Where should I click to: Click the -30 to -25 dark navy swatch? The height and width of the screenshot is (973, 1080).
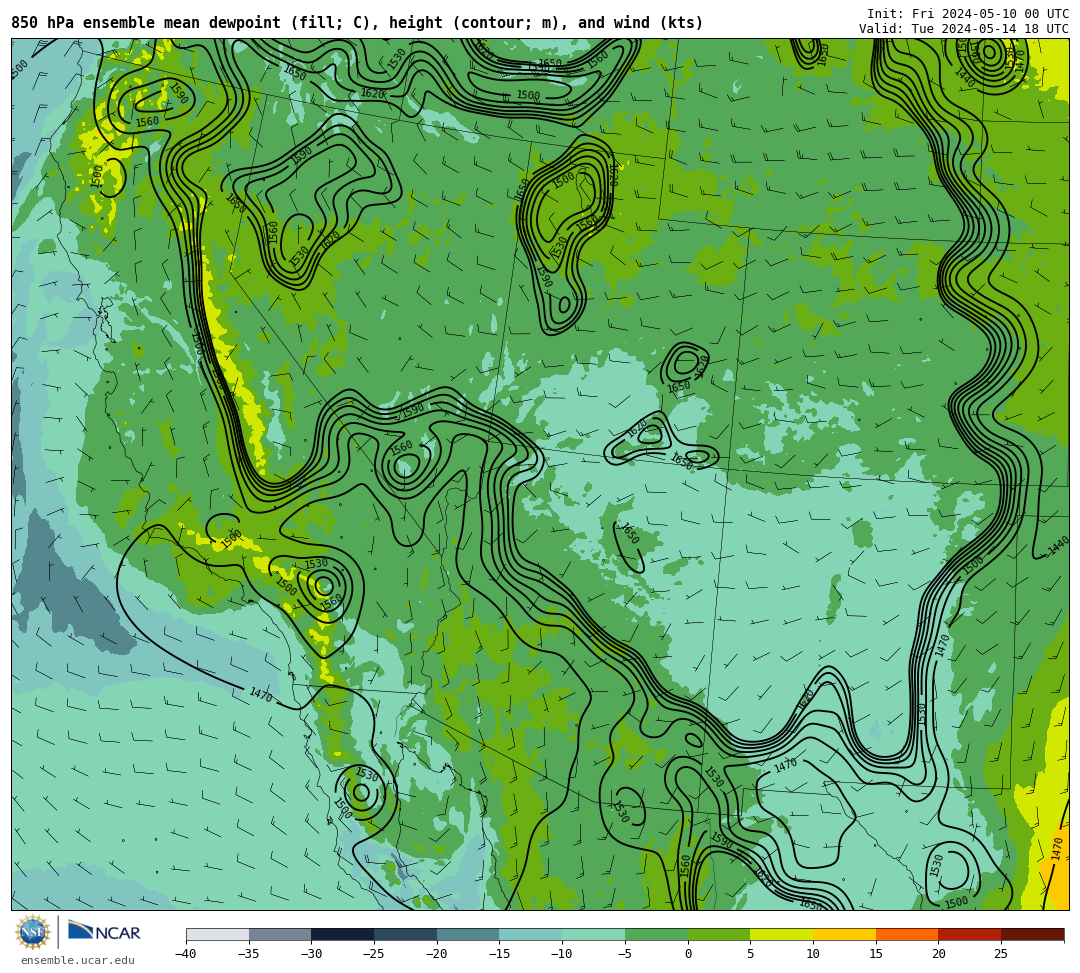coord(343,934)
